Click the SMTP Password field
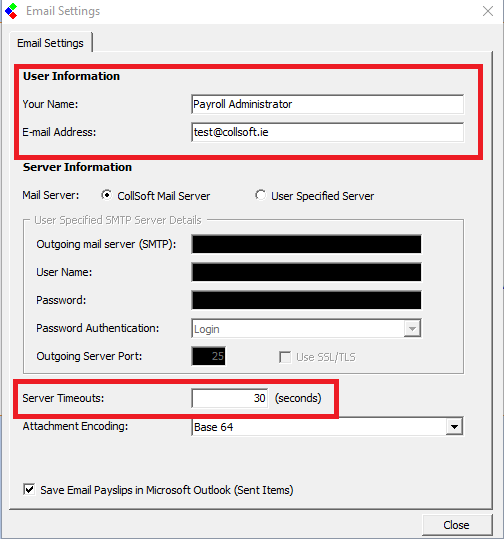 pos(306,300)
